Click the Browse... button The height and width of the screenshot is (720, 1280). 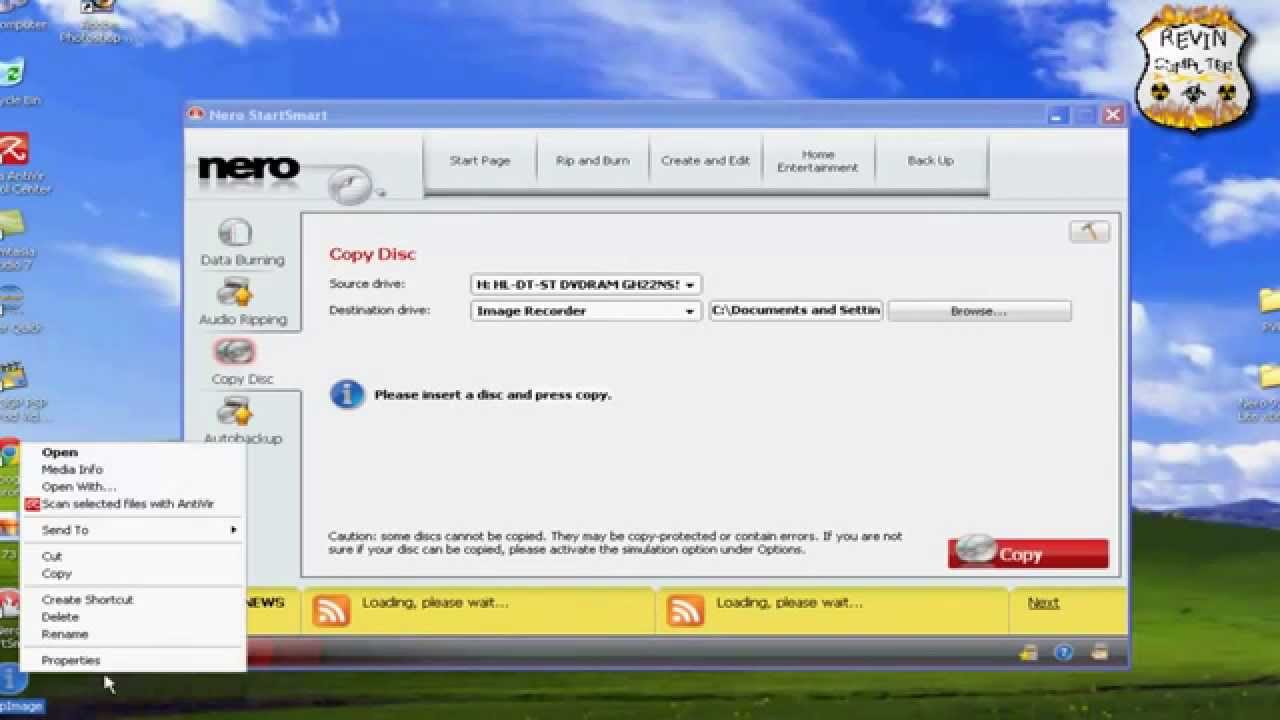[979, 311]
